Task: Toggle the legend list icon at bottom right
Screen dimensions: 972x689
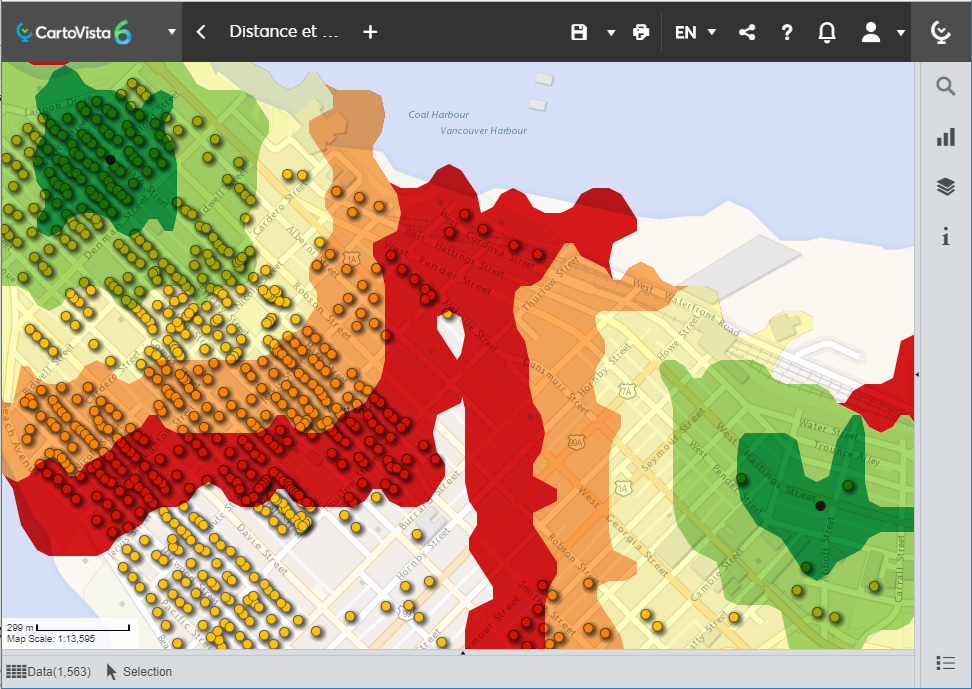Action: pyautogui.click(x=945, y=662)
